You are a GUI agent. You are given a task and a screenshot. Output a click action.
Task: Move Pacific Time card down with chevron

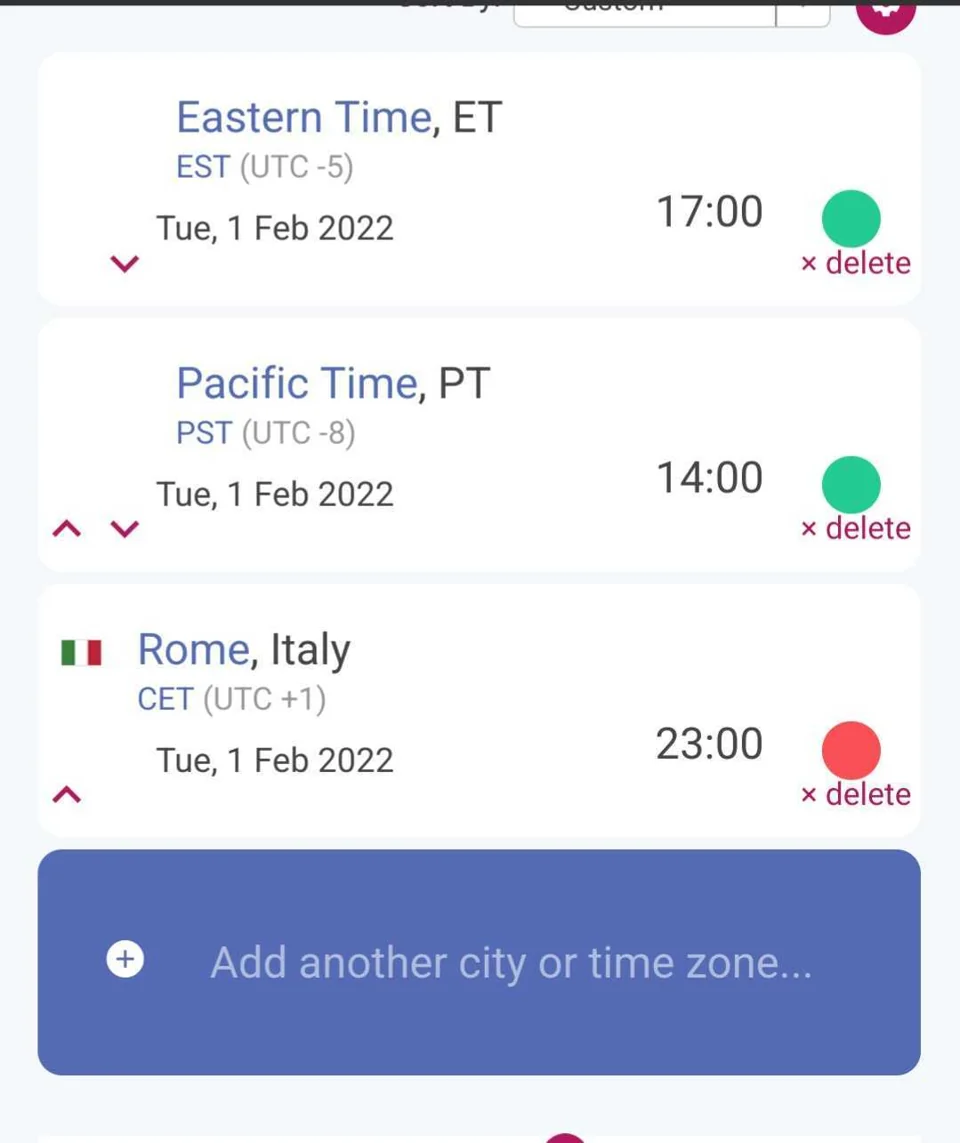[125, 528]
